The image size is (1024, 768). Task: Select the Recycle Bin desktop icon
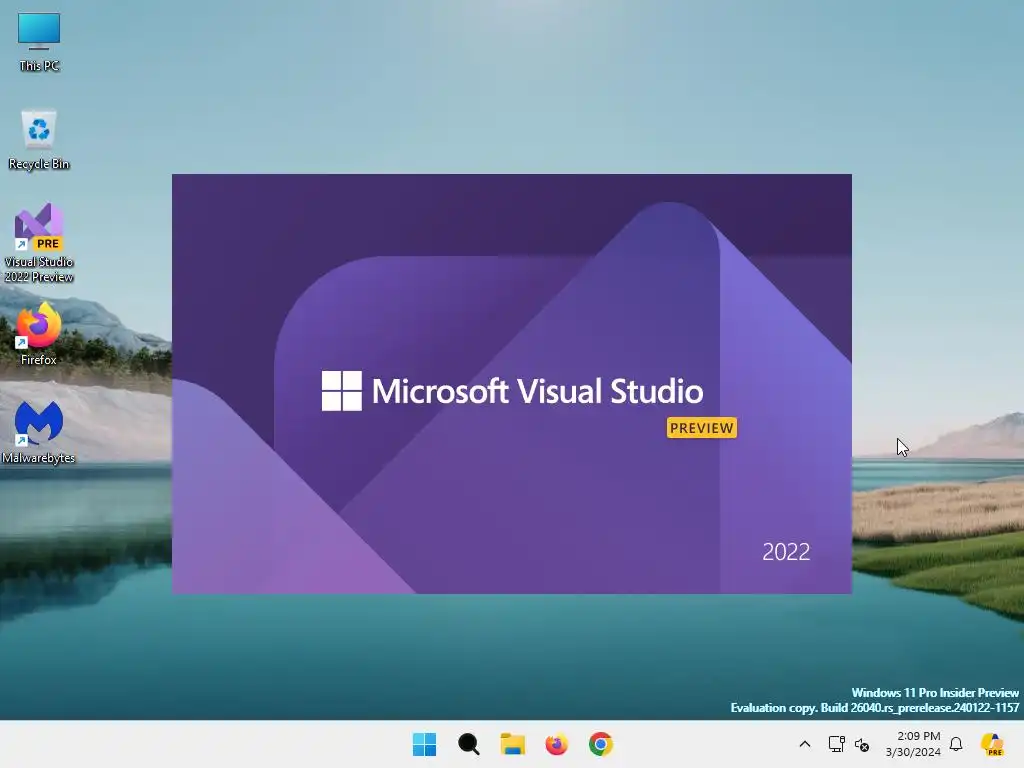click(39, 140)
